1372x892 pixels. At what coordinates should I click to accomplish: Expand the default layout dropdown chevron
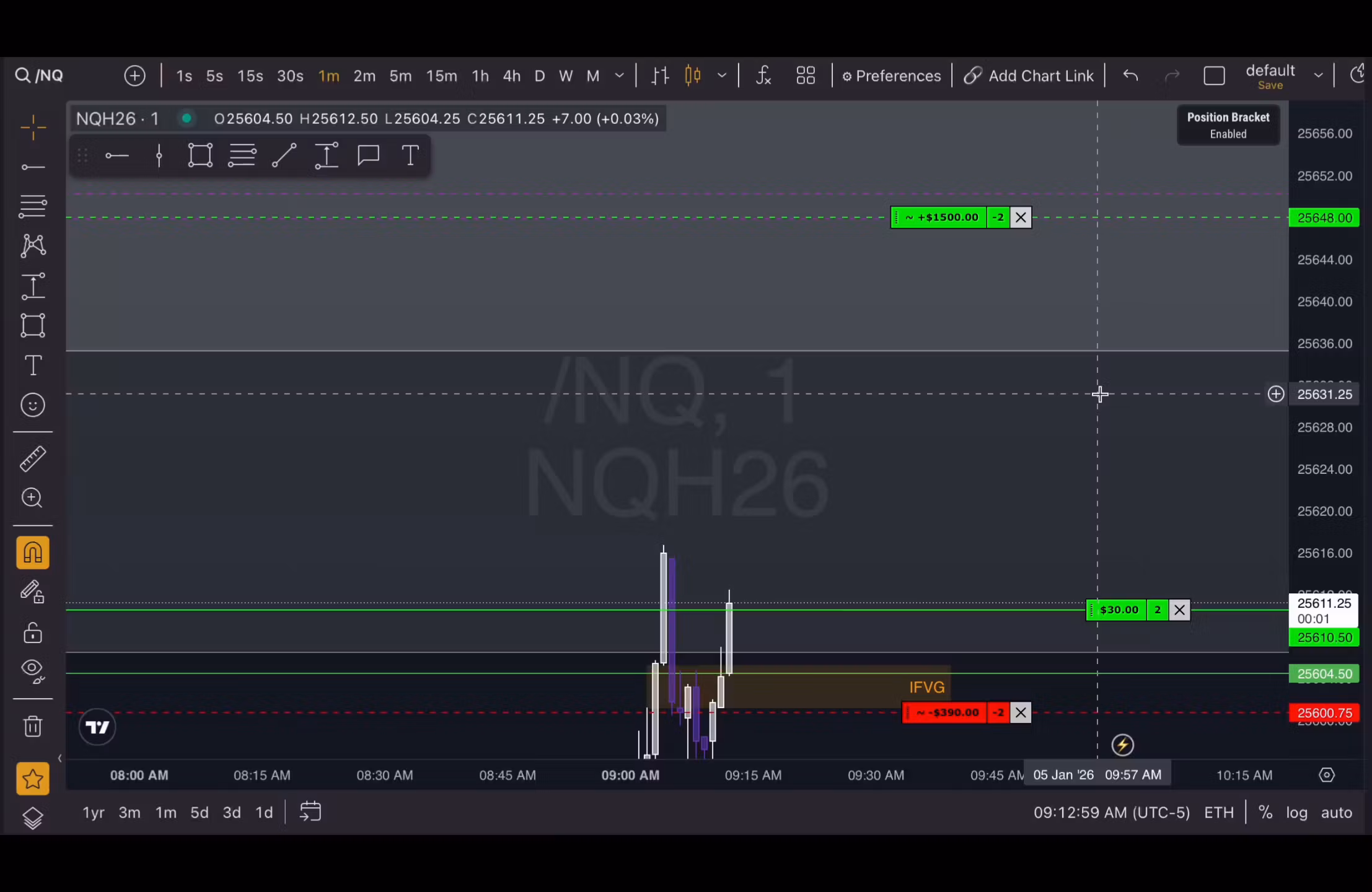tap(1318, 76)
